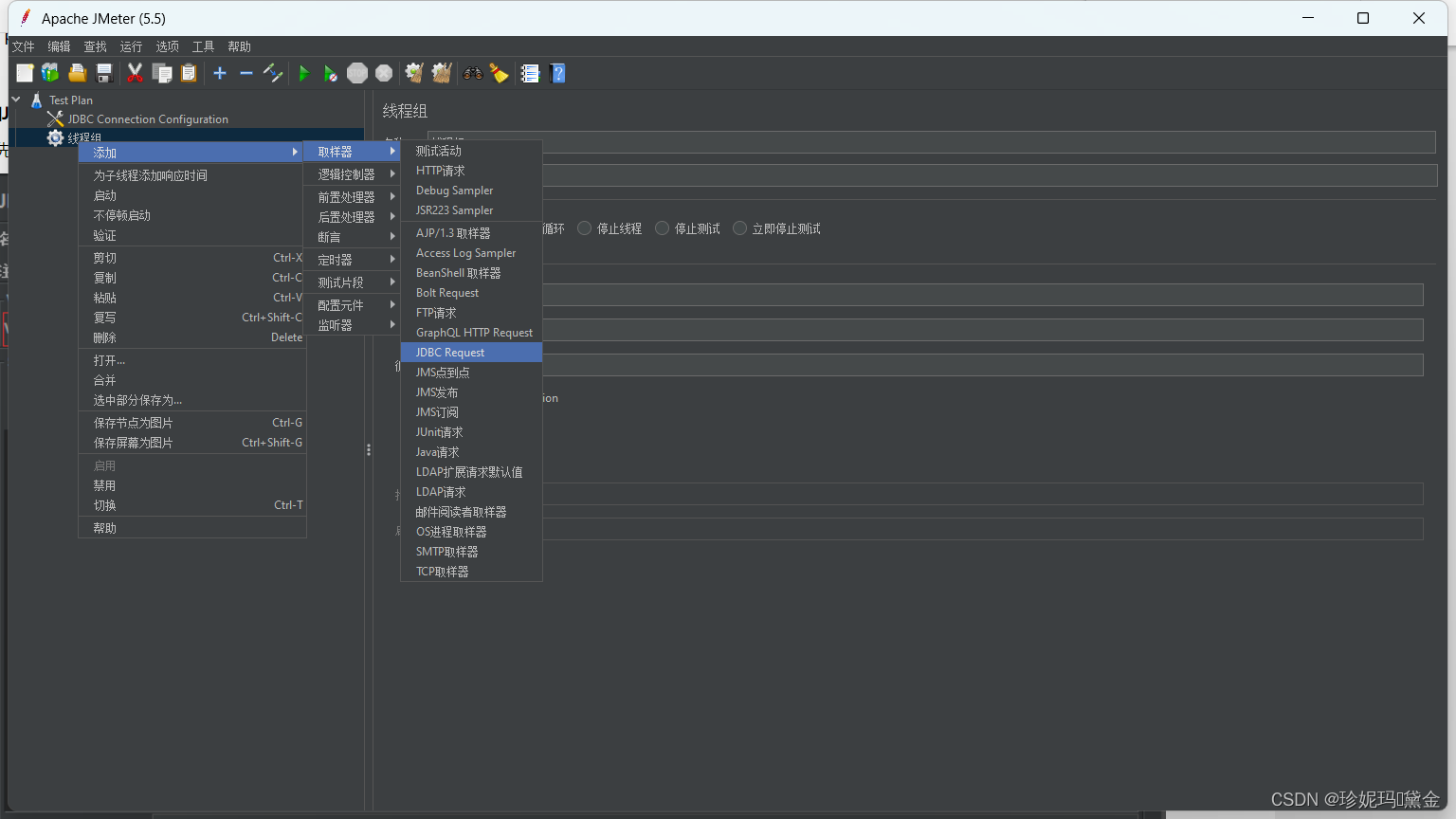Open the 工具 menu in menu bar
This screenshot has width=1456, height=819.
pyautogui.click(x=203, y=46)
